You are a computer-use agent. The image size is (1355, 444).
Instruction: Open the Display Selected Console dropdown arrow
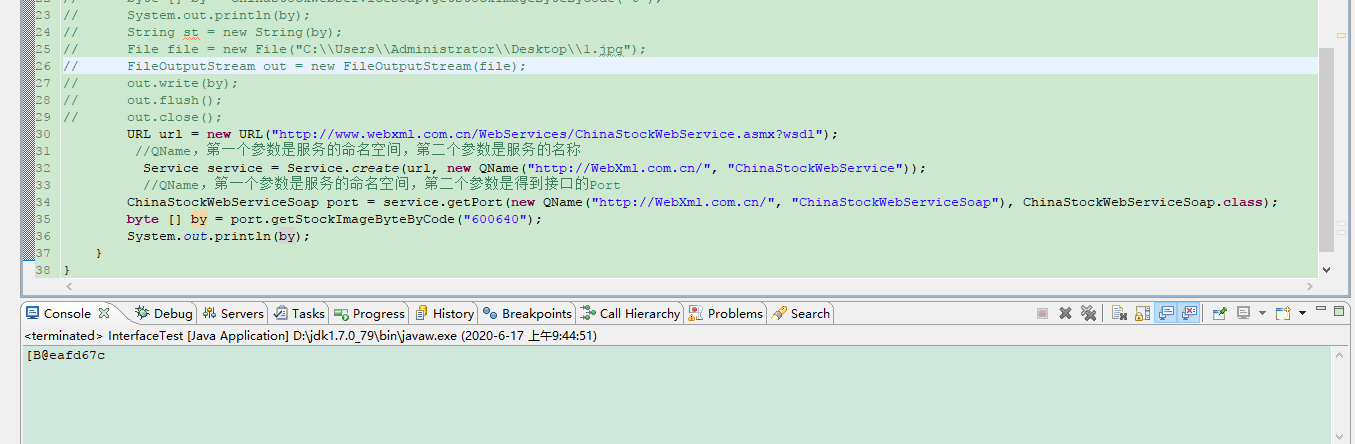coord(1262,313)
